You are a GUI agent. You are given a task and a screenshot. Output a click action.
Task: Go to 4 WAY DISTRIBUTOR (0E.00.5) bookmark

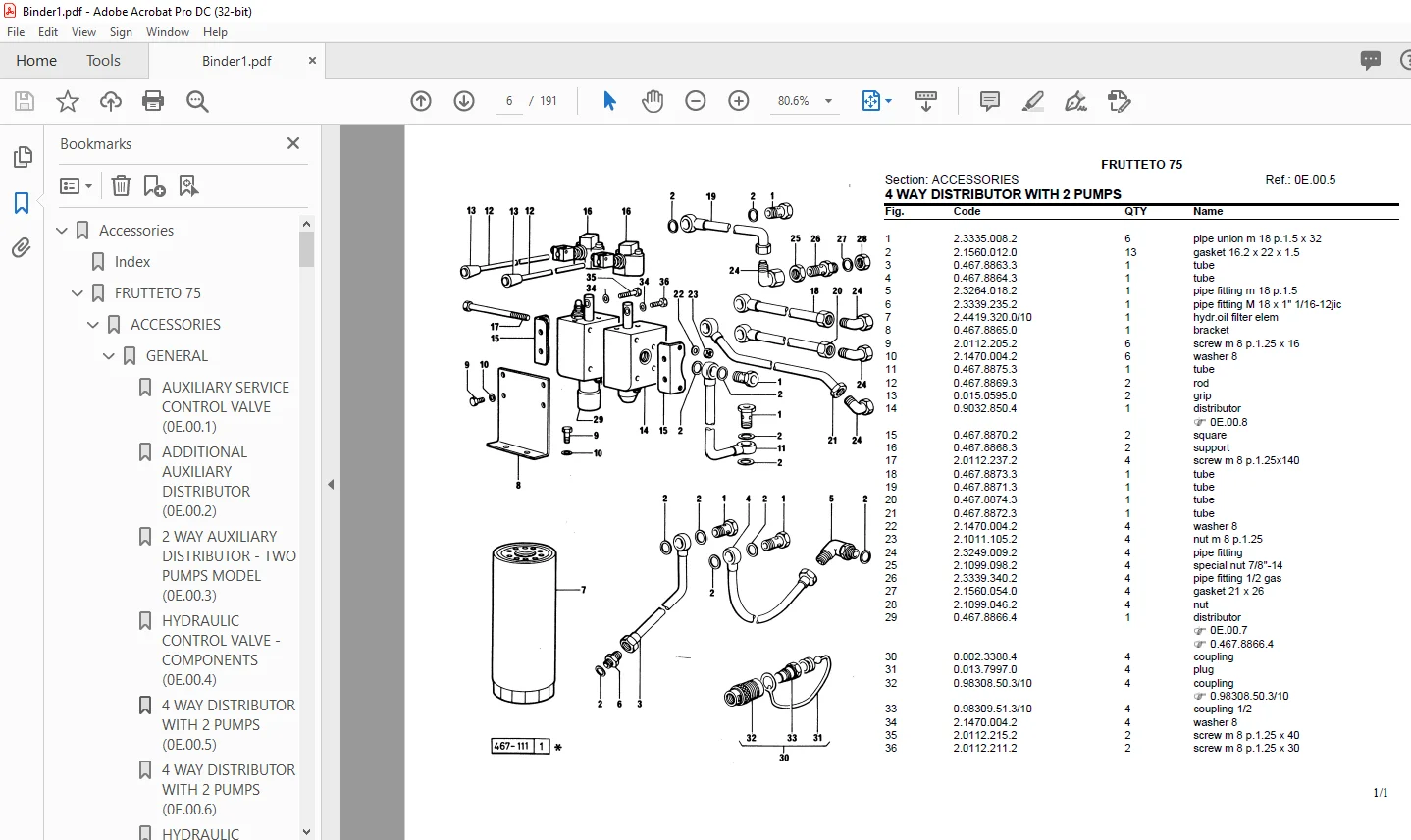(x=229, y=725)
